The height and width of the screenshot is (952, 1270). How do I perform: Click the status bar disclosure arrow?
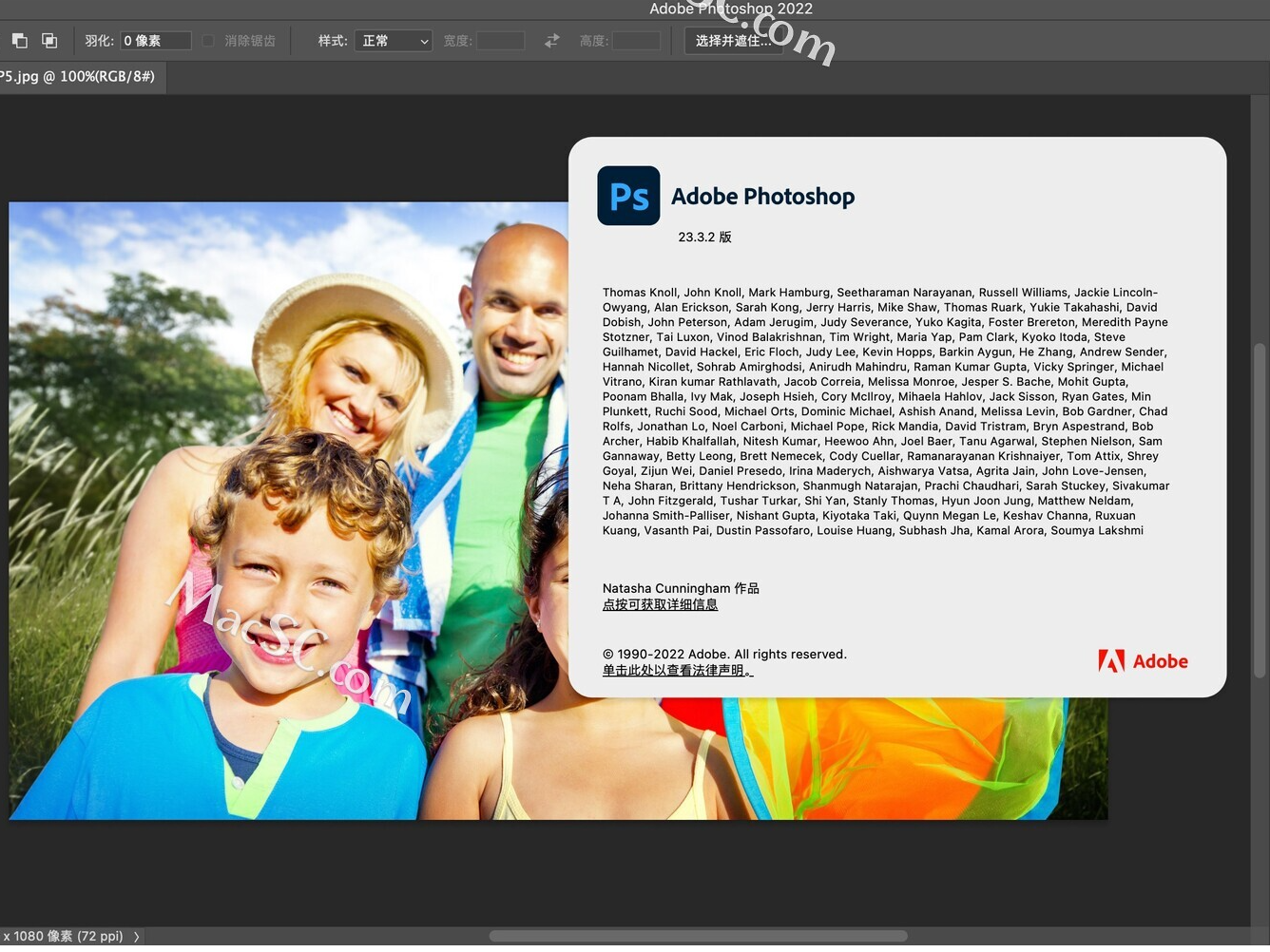click(x=136, y=936)
